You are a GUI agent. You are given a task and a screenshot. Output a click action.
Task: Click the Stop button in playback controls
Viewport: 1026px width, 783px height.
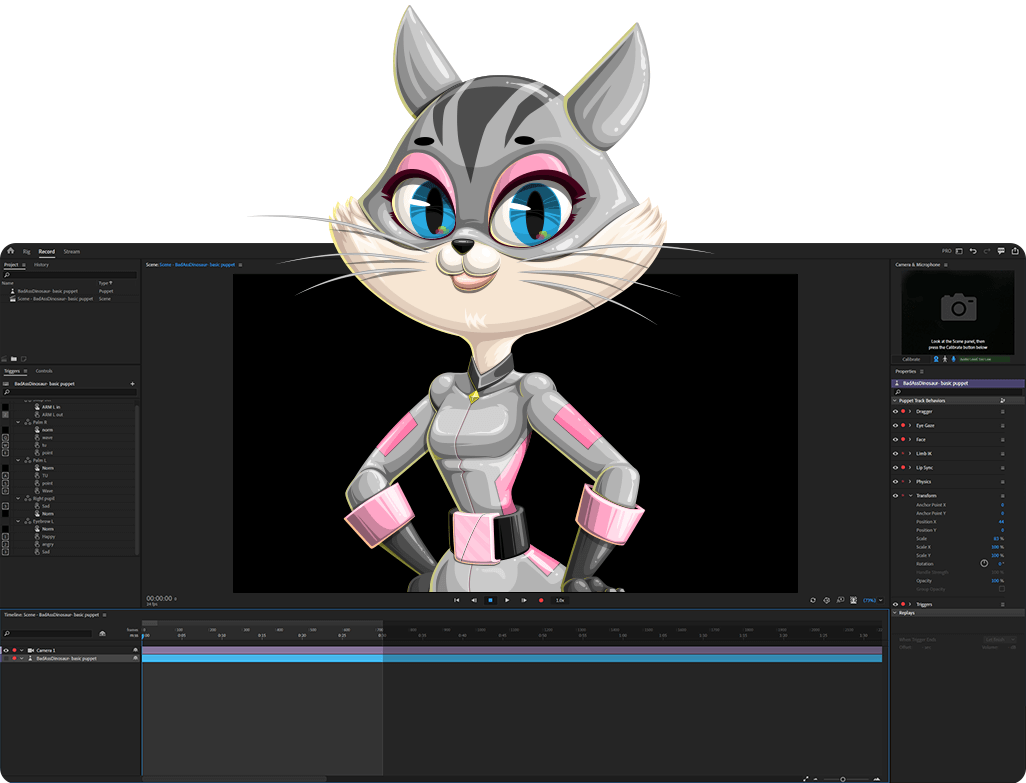[x=490, y=600]
